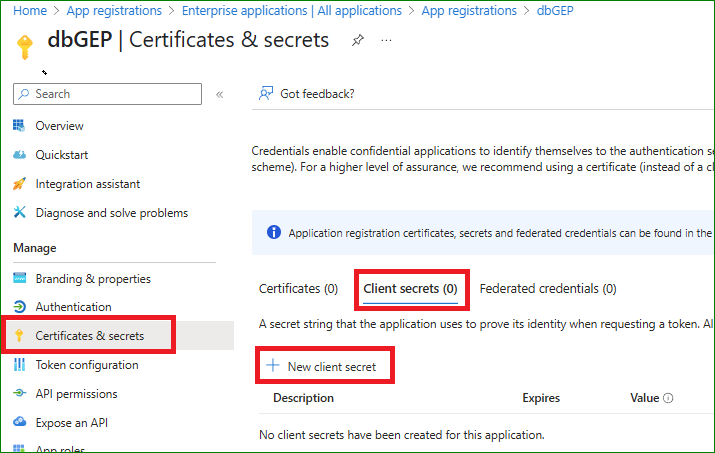The width and height of the screenshot is (715, 453).
Task: Navigate to Home breadcrumb link
Action: coord(30,11)
